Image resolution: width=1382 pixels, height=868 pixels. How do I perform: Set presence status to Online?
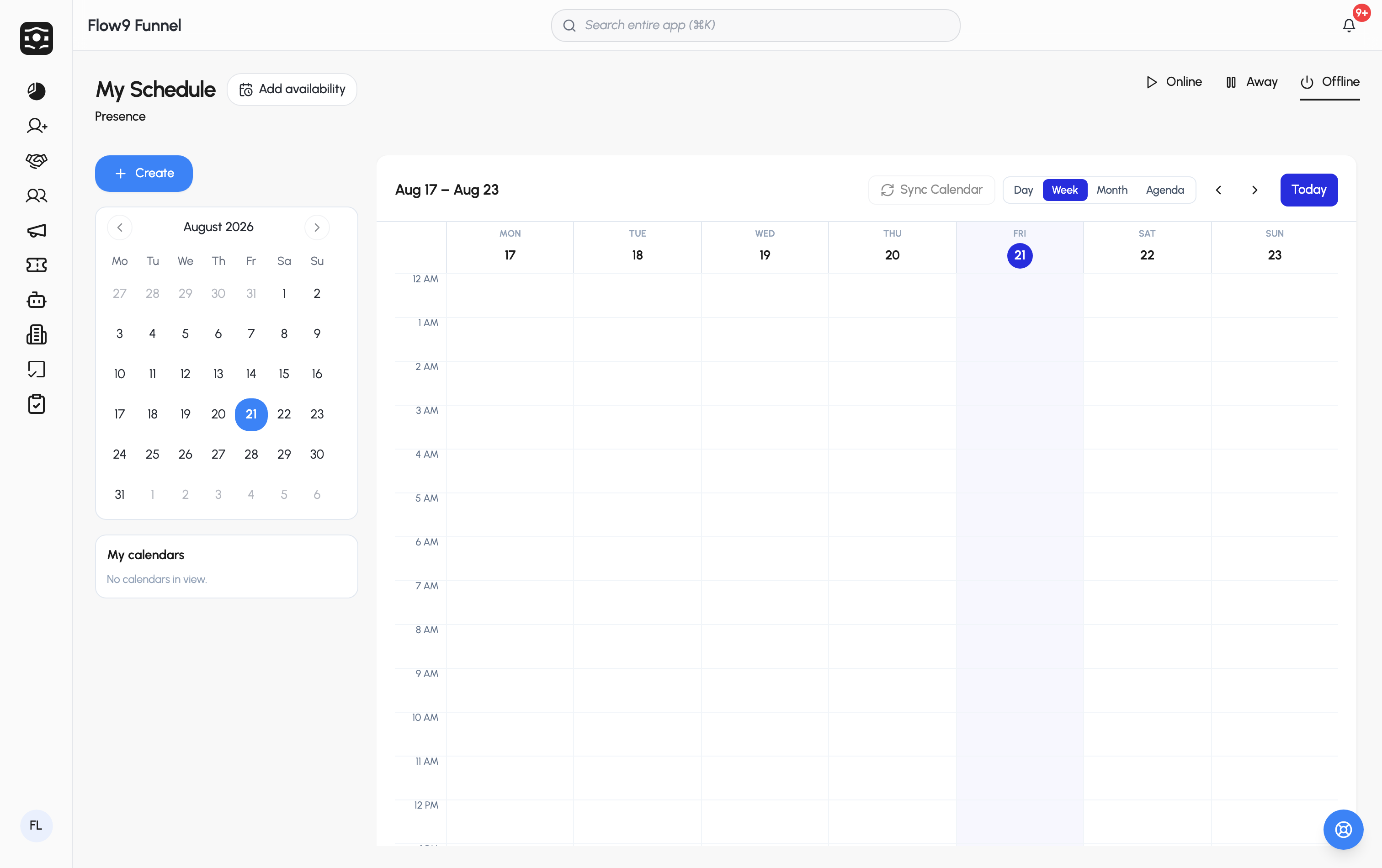pyautogui.click(x=1174, y=82)
